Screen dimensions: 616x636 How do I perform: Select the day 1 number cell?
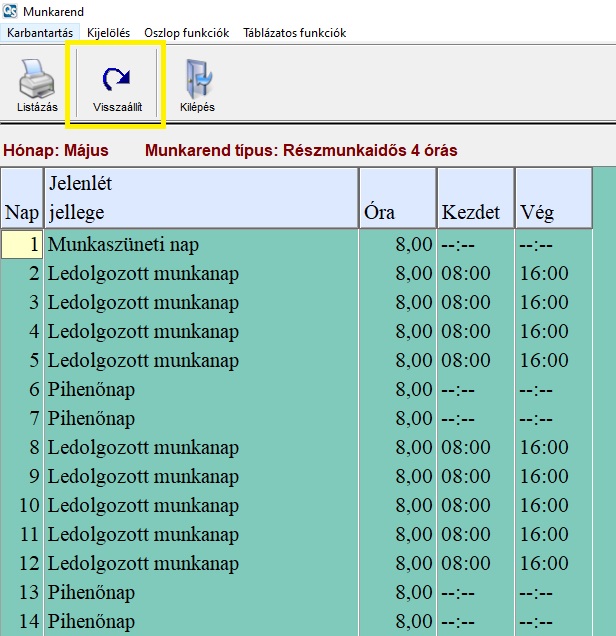click(x=22, y=245)
